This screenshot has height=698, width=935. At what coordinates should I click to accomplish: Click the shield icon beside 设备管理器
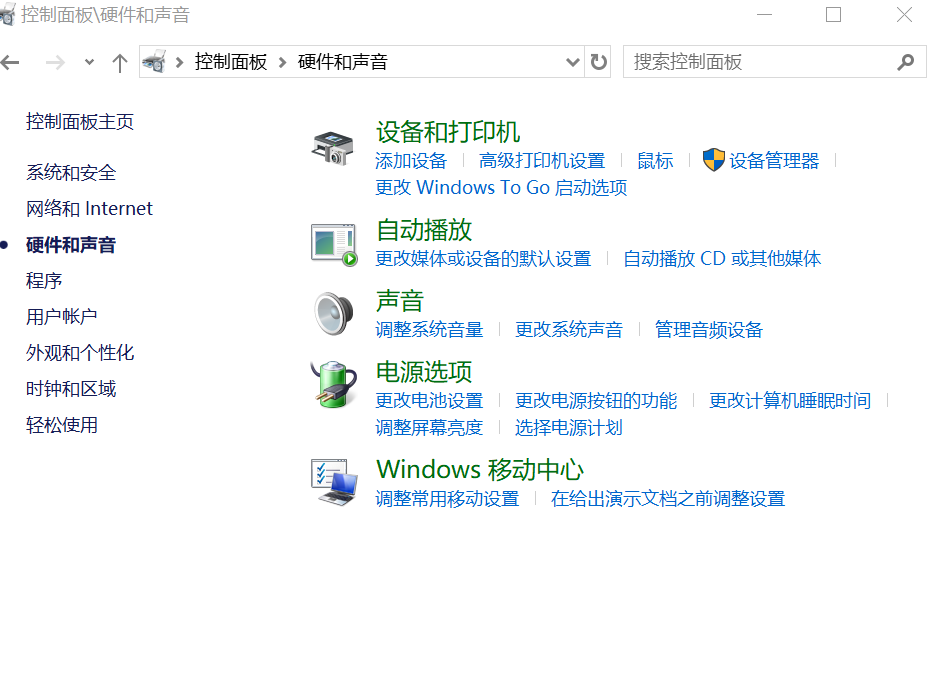coord(713,160)
